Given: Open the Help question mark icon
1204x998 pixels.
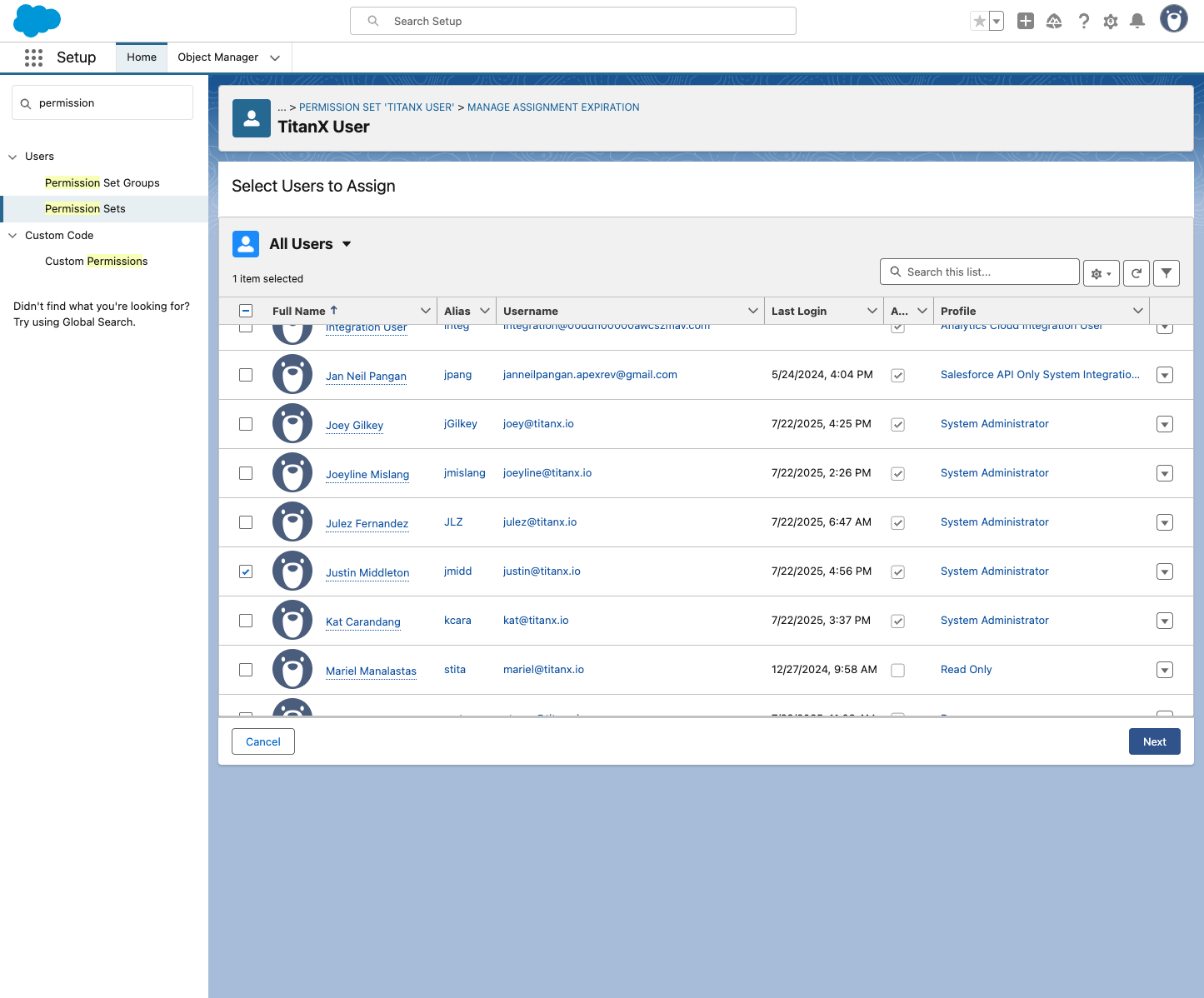Looking at the screenshot, I should [1083, 21].
